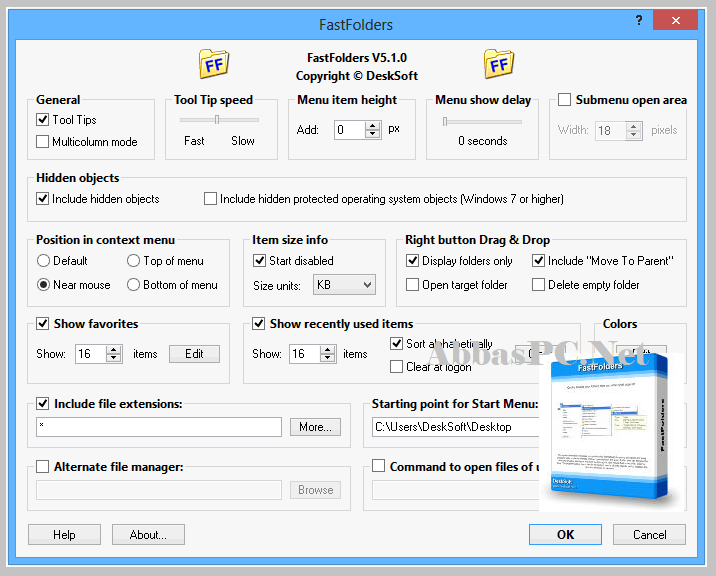Click the "Slow" speed label

(x=242, y=141)
